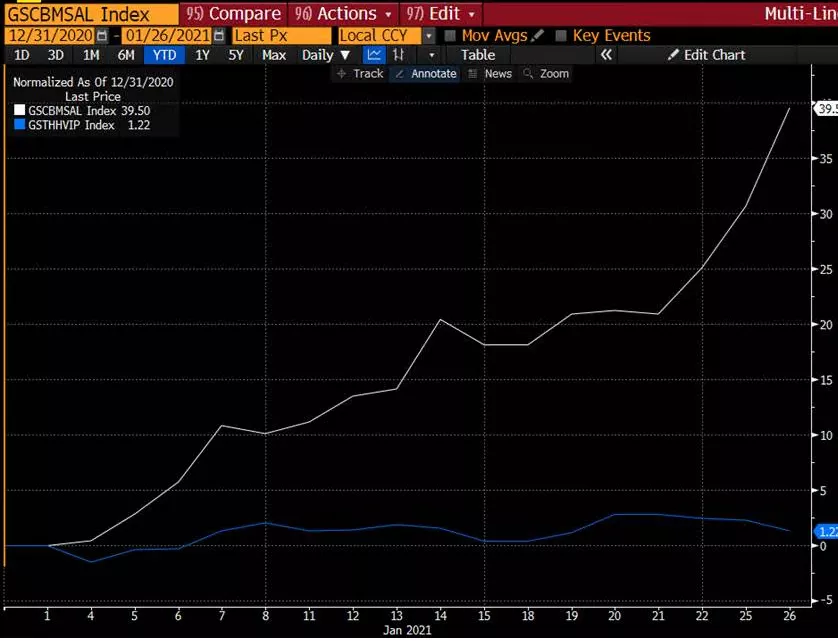Show News items on chart
Screen dimensions: 838x641
pos(490,74)
